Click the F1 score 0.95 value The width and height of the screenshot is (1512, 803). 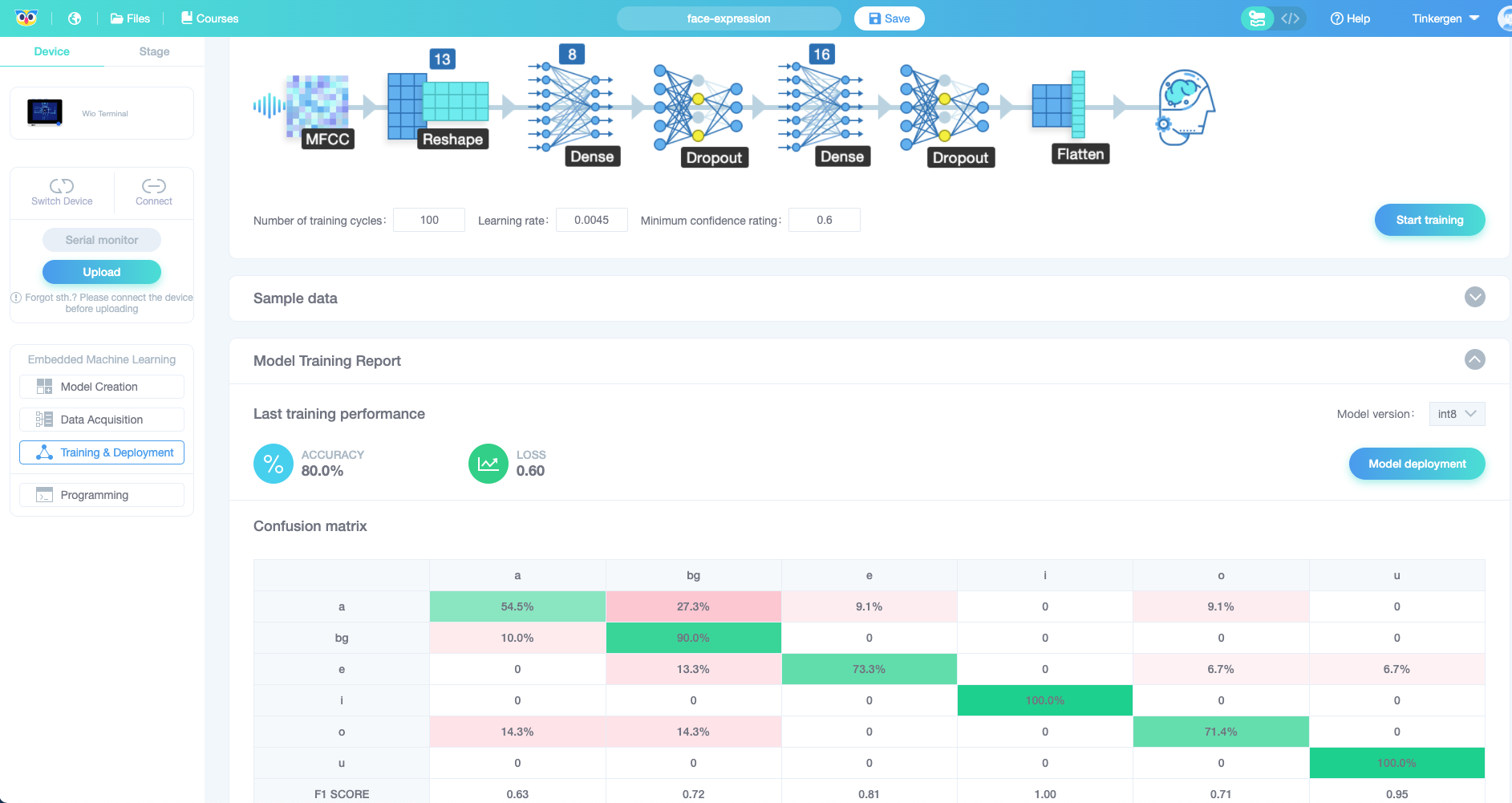pos(1396,794)
